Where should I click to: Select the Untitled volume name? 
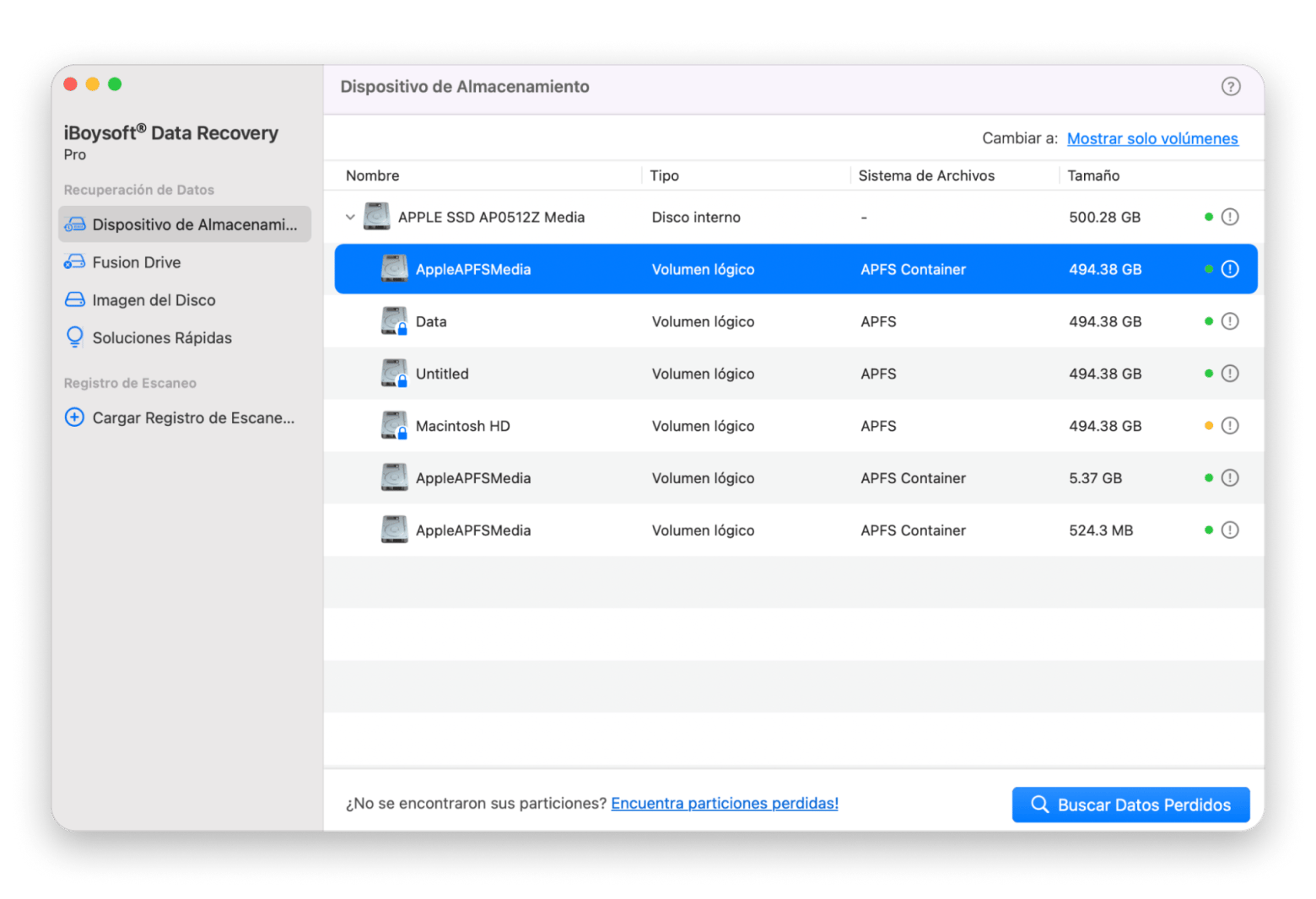(x=442, y=374)
